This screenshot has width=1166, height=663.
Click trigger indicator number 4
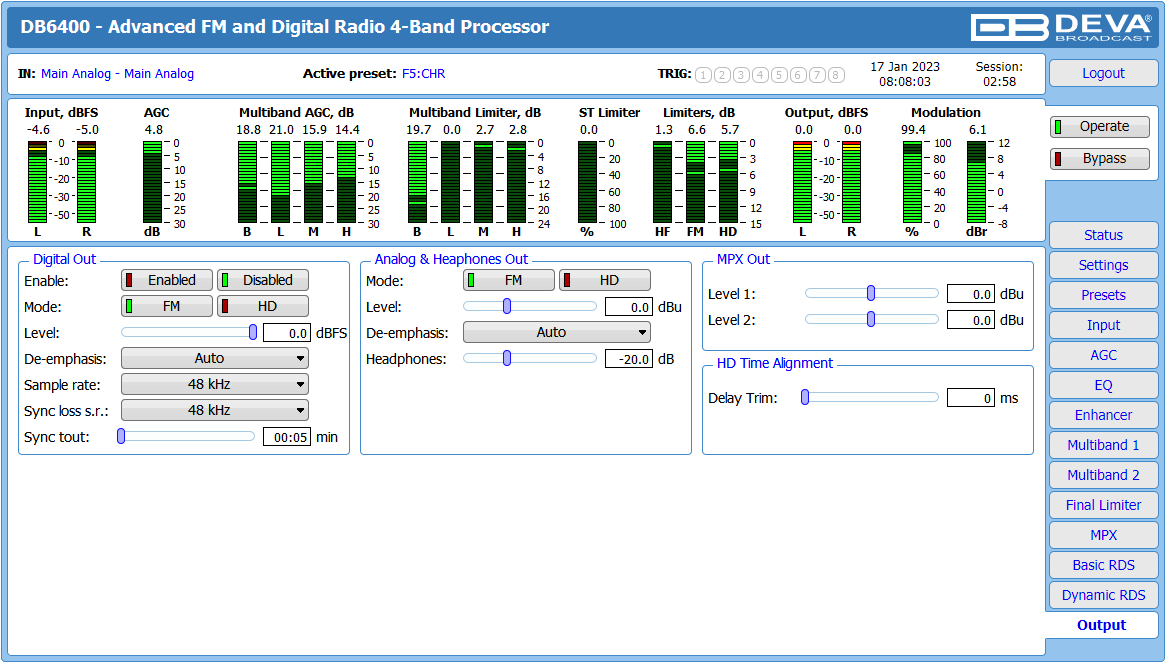click(760, 74)
